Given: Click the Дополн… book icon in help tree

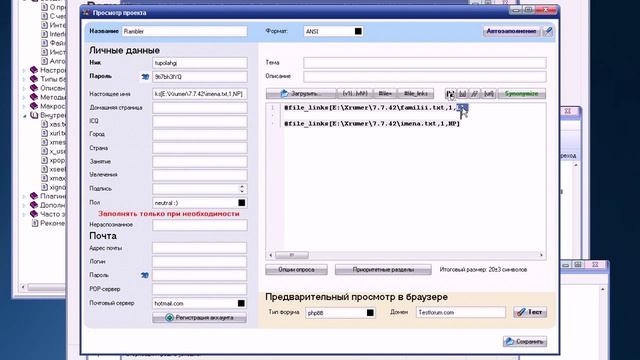Looking at the screenshot, I should click(x=34, y=205).
